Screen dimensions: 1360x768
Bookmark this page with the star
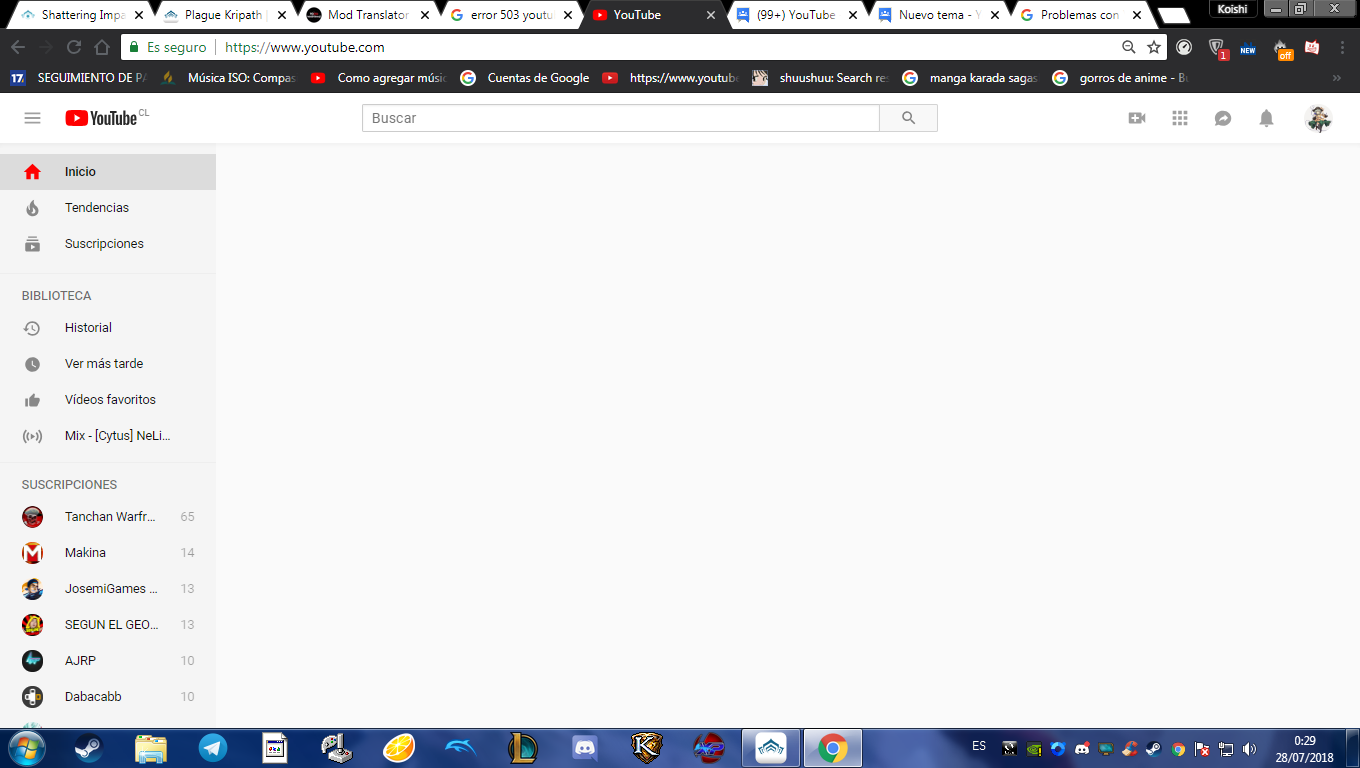1154,47
